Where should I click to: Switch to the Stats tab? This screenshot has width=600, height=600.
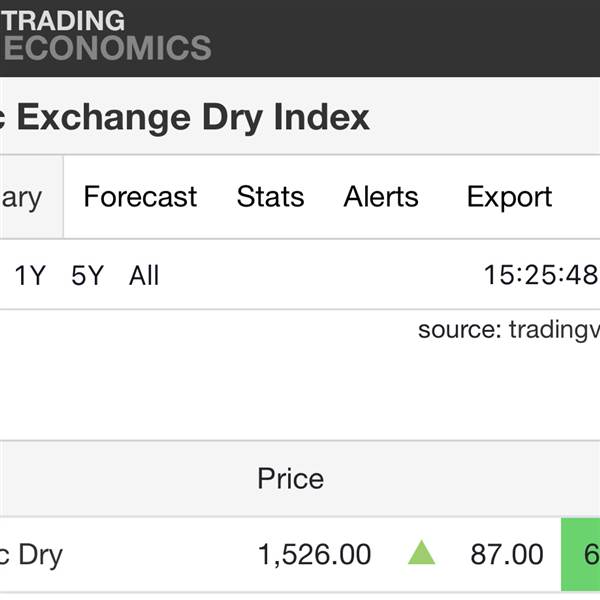point(270,197)
